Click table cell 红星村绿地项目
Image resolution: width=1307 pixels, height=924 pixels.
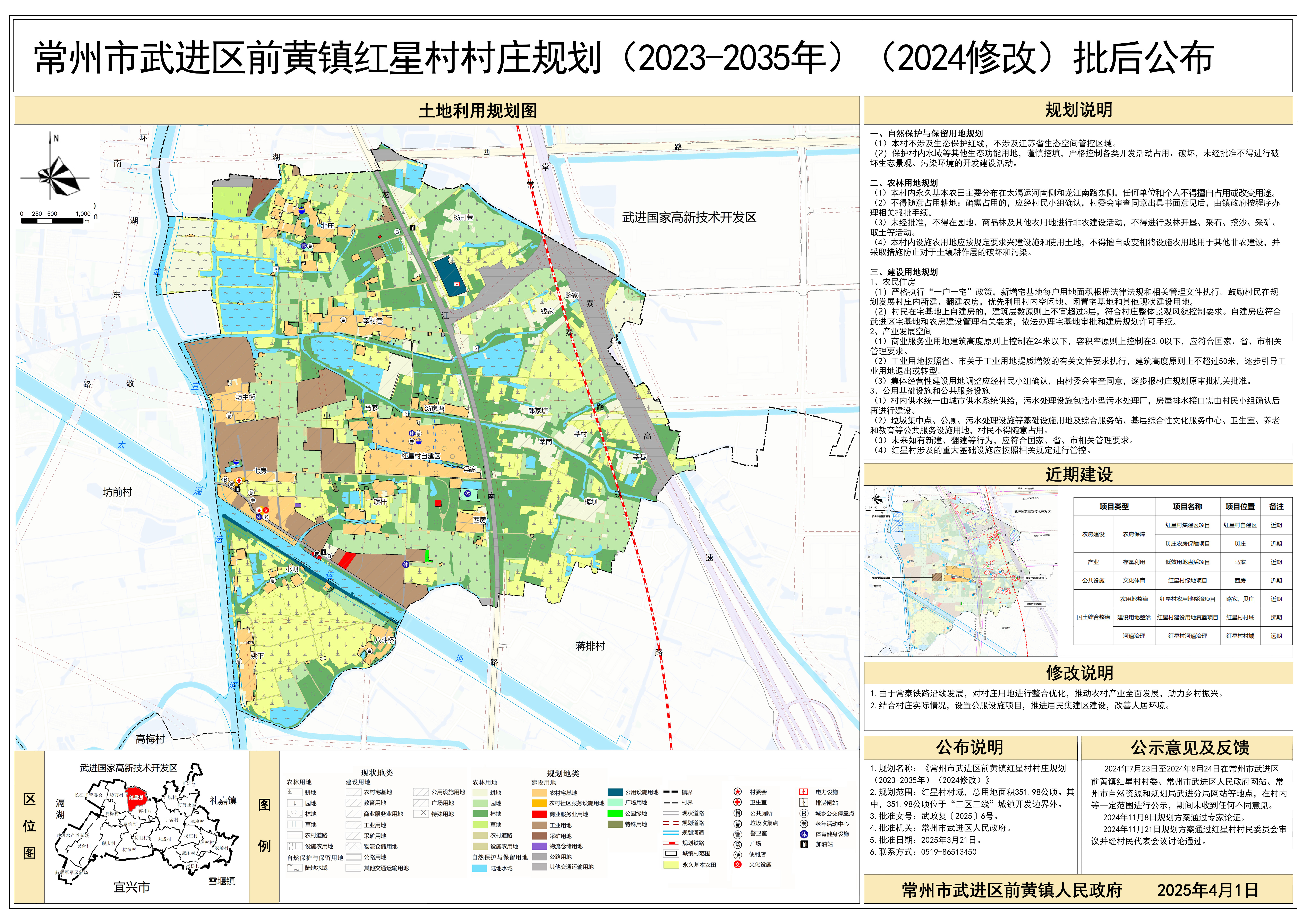coord(1187,580)
